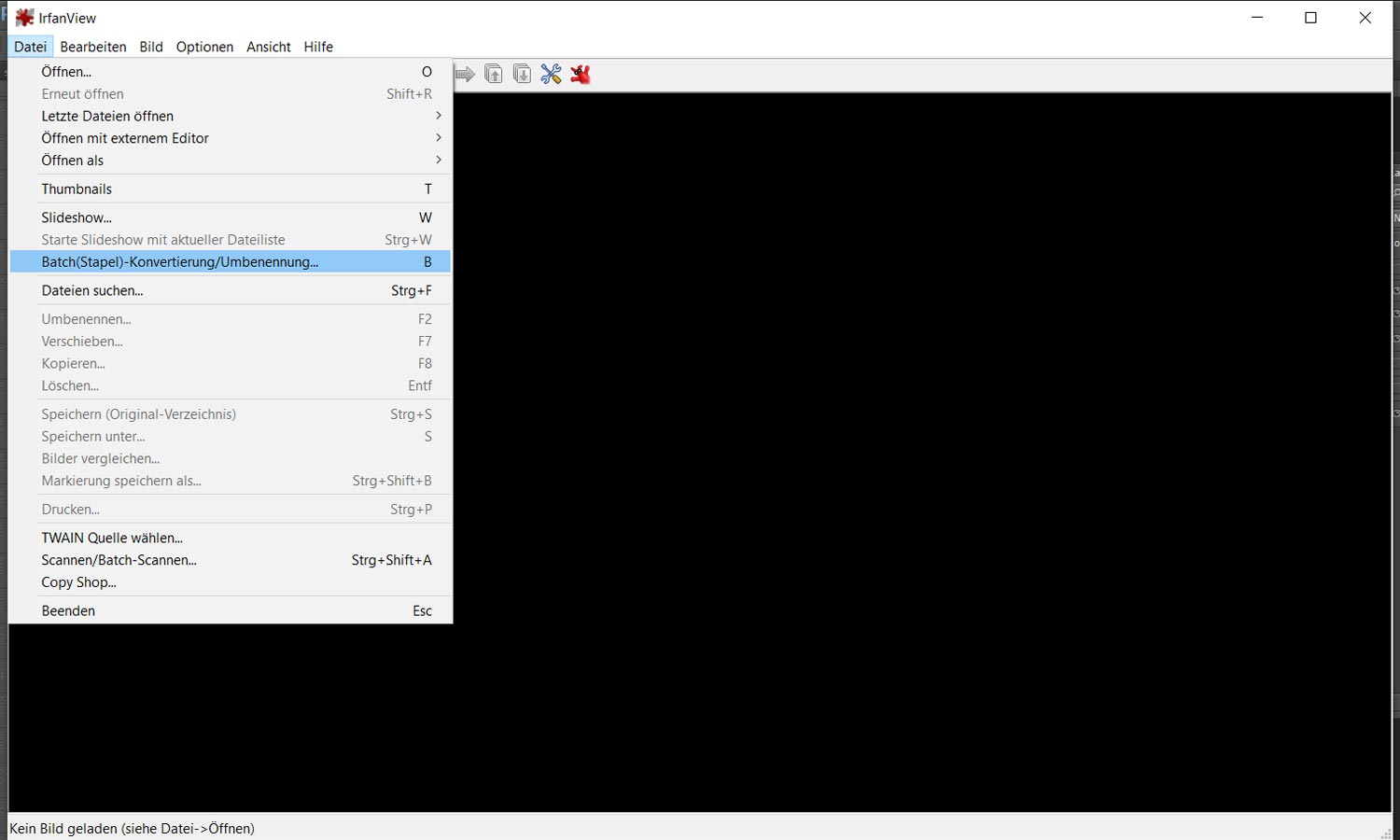
Task: Click the Umbenennen... menu entry
Action: coord(230,319)
